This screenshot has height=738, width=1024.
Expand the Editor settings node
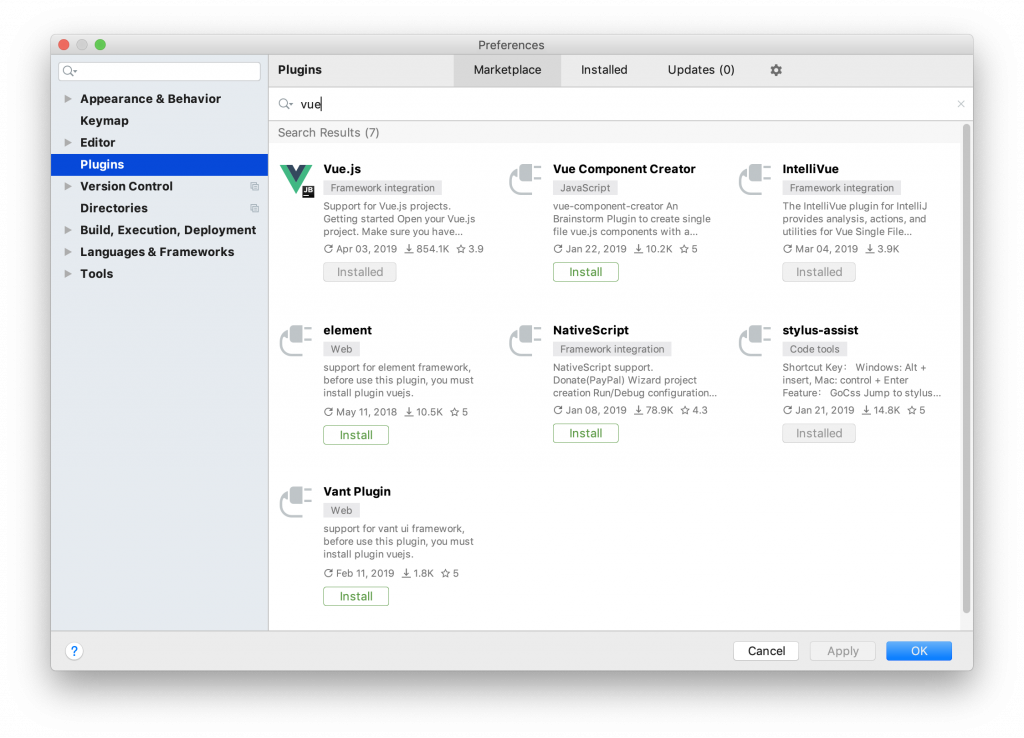(68, 142)
